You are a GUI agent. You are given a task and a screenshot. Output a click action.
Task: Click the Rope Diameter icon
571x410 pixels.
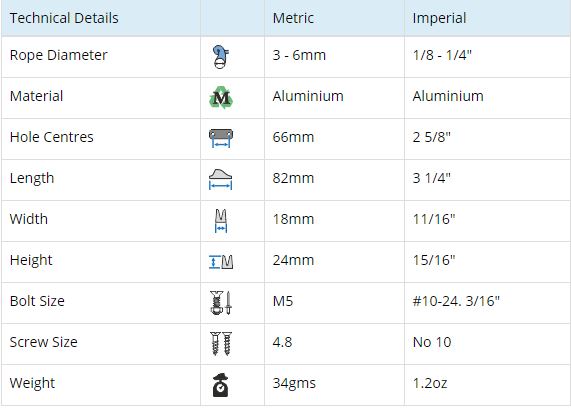tap(221, 57)
